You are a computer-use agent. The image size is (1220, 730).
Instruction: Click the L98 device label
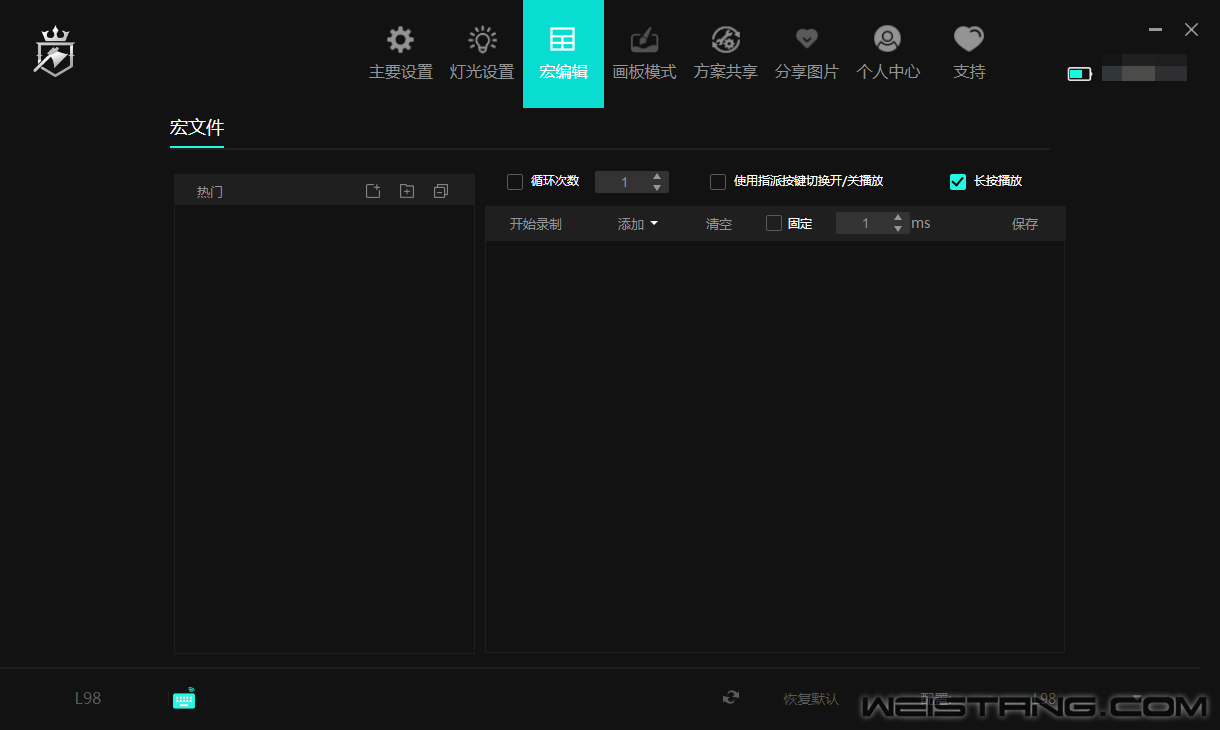click(x=88, y=698)
